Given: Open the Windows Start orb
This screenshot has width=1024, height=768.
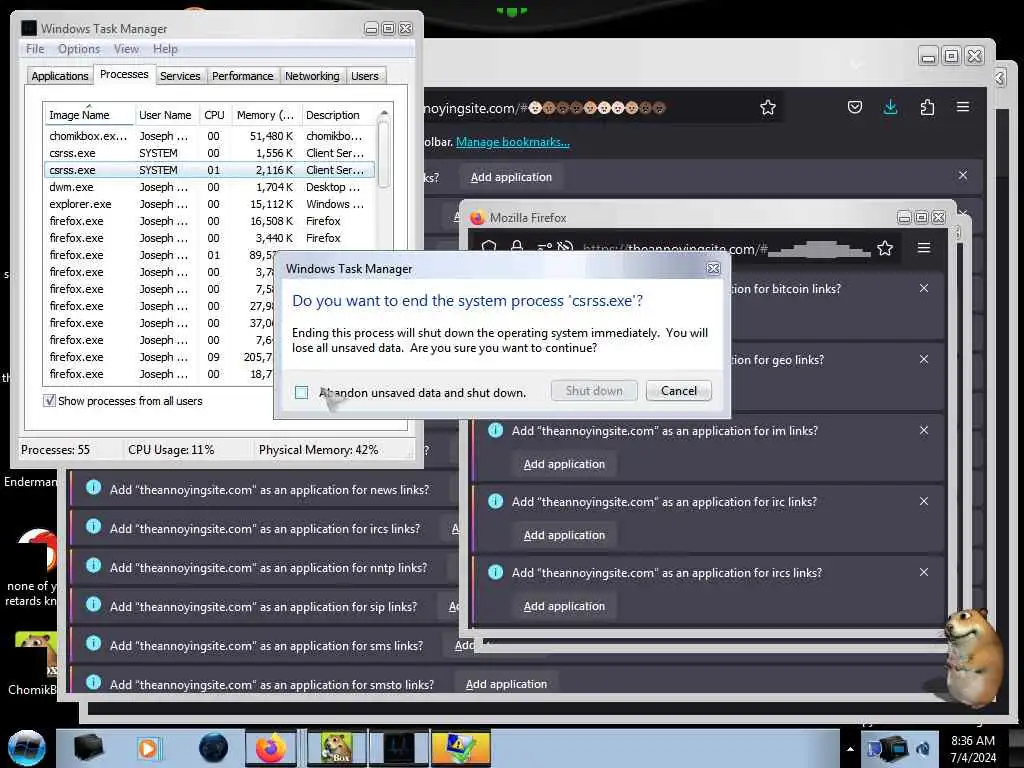Looking at the screenshot, I should pos(27,748).
